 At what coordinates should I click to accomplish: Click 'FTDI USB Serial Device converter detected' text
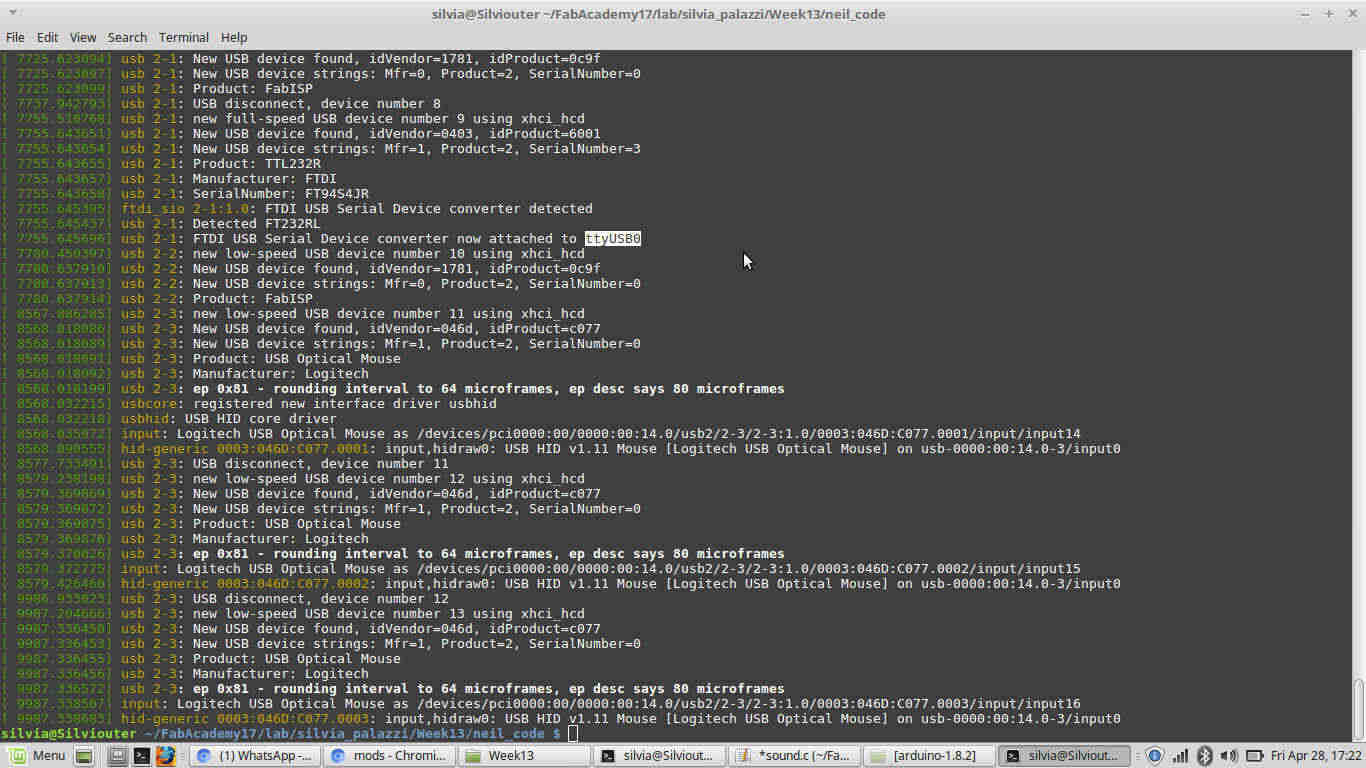coord(429,209)
